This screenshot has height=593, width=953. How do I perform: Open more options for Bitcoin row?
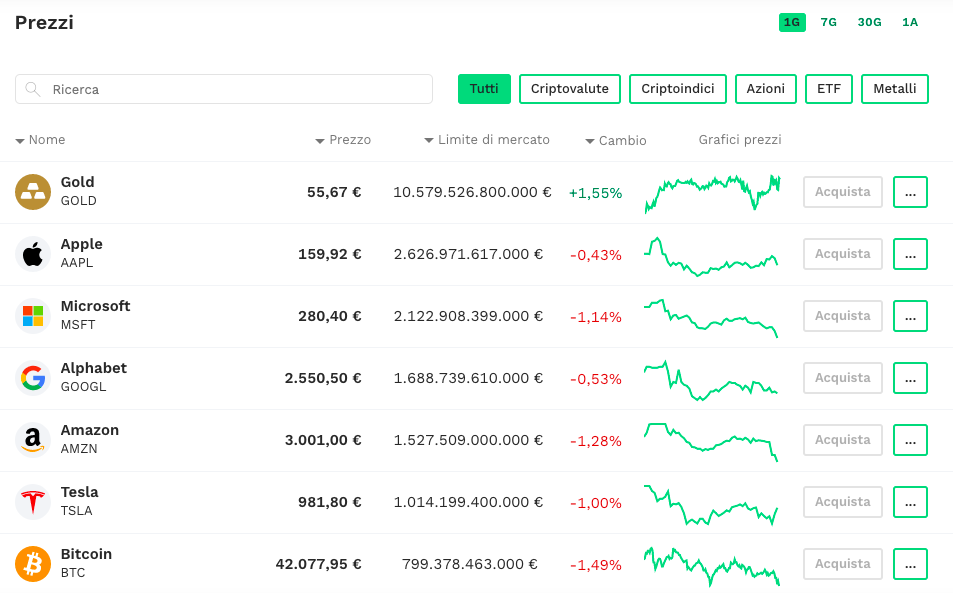click(910, 564)
